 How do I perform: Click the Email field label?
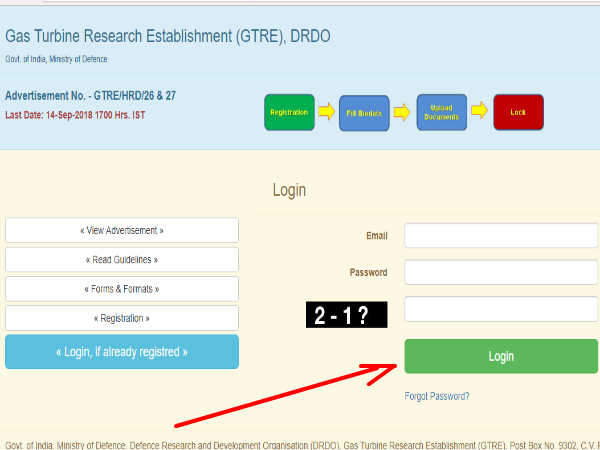377,236
